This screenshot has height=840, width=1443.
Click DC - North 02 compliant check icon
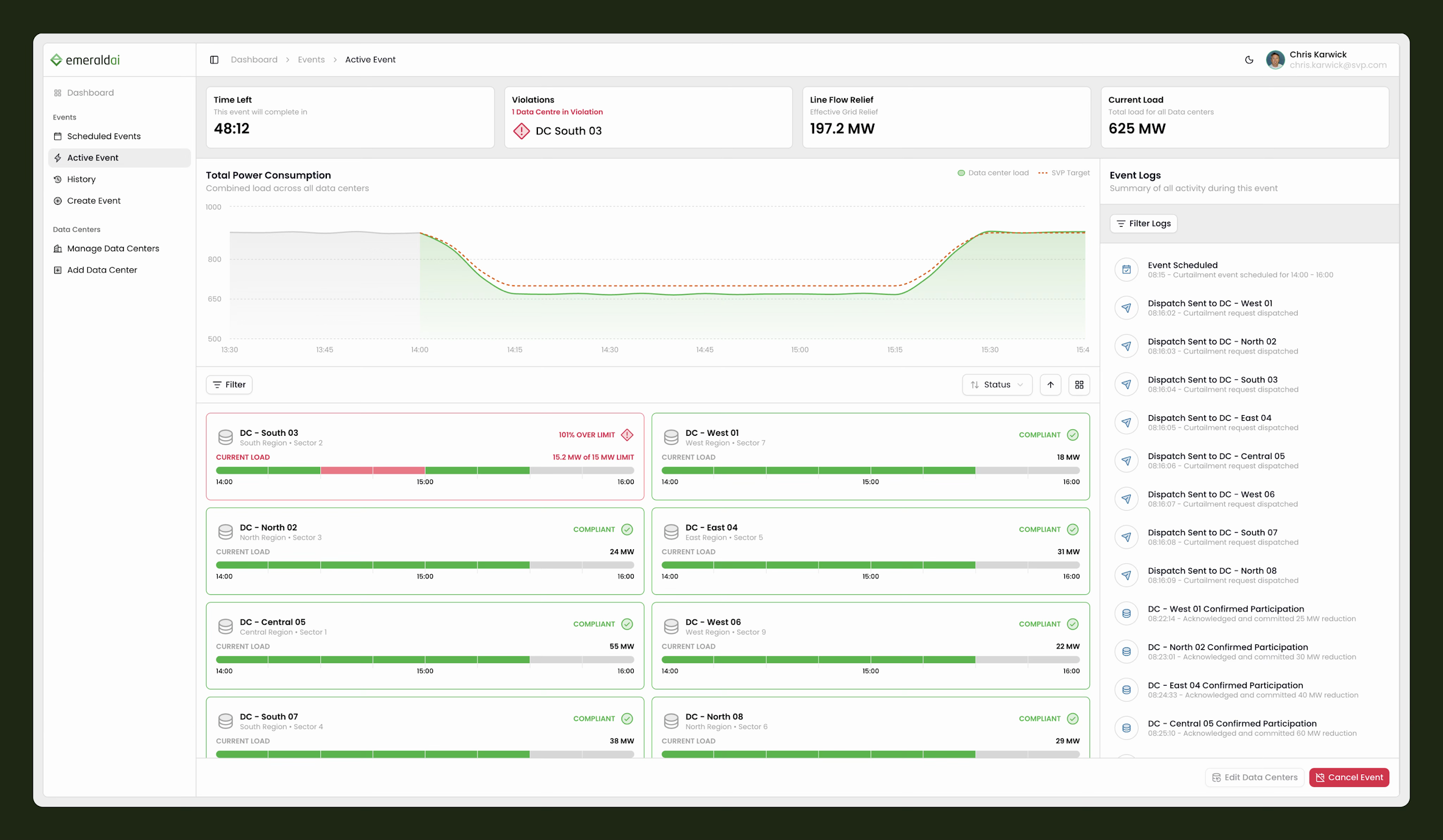pos(627,529)
